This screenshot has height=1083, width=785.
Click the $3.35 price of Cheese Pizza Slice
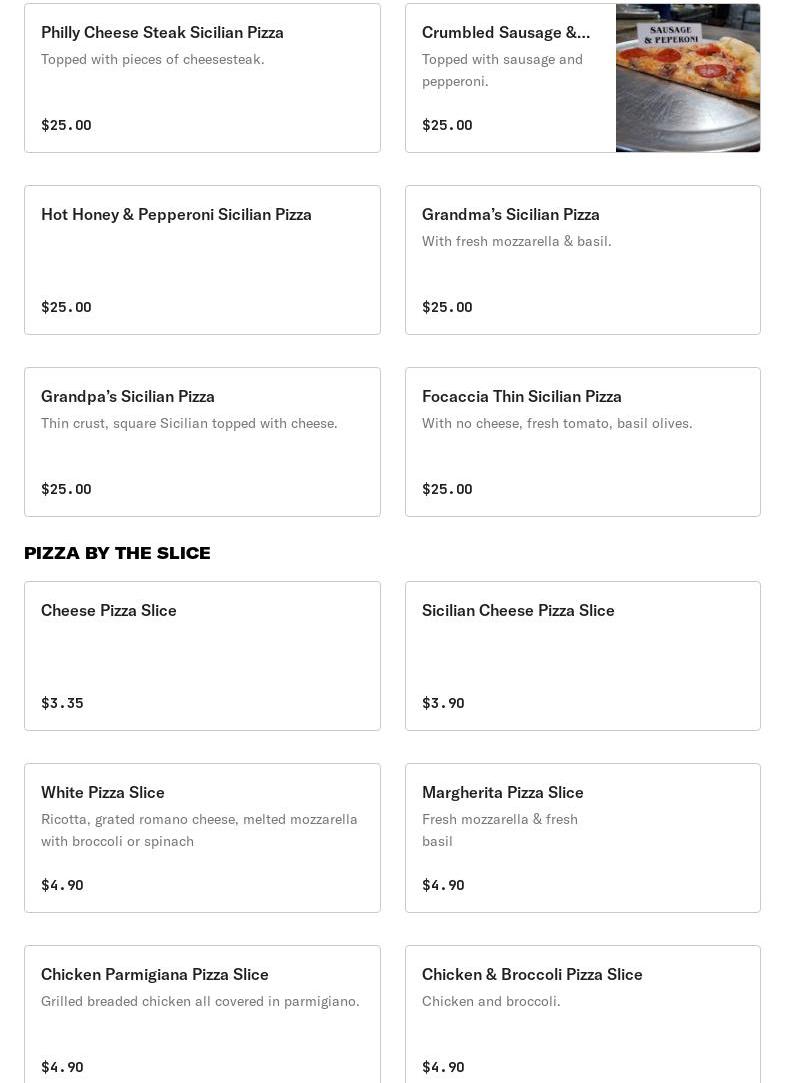[62, 703]
